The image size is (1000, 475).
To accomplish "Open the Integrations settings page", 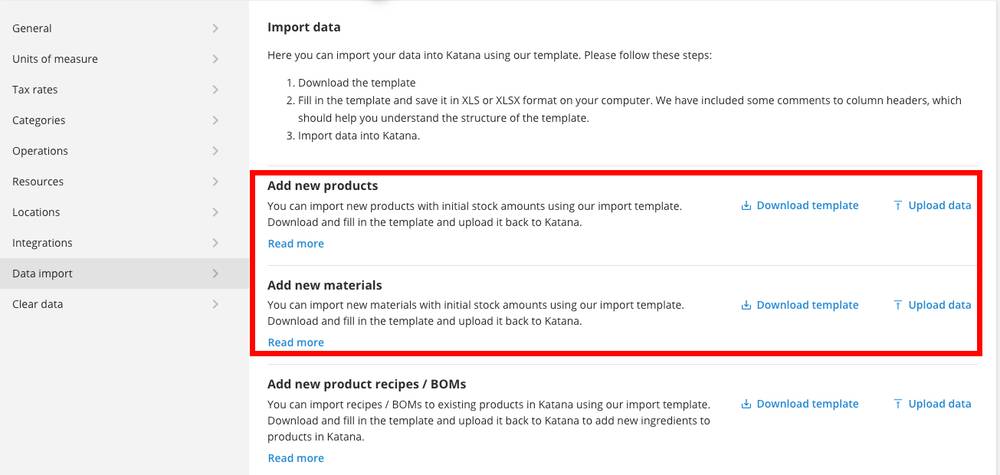I will click(124, 242).
